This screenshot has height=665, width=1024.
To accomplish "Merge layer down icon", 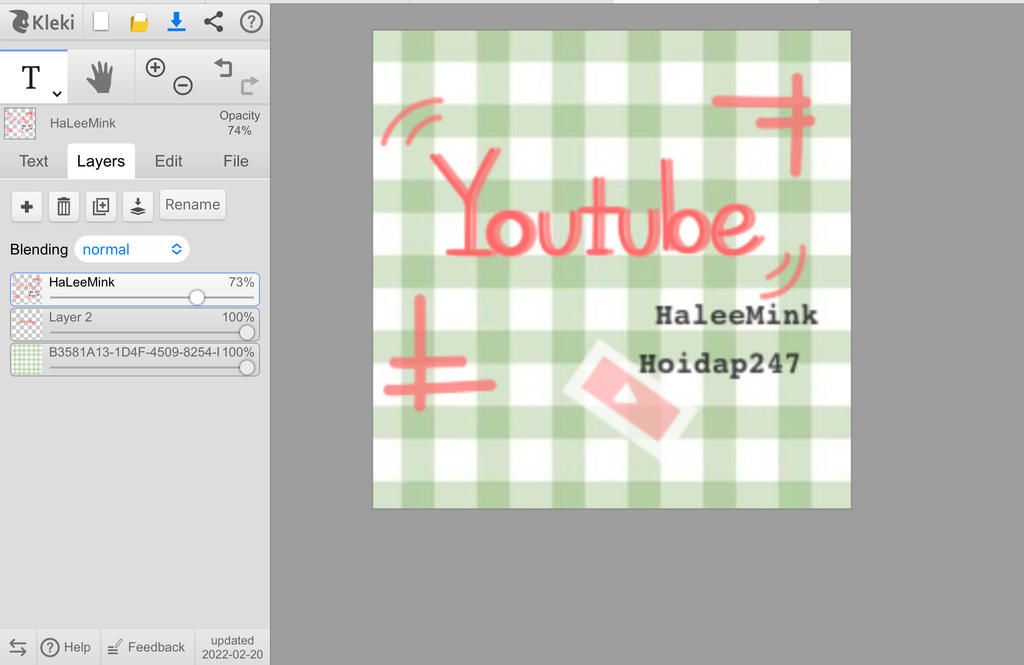I will point(138,206).
